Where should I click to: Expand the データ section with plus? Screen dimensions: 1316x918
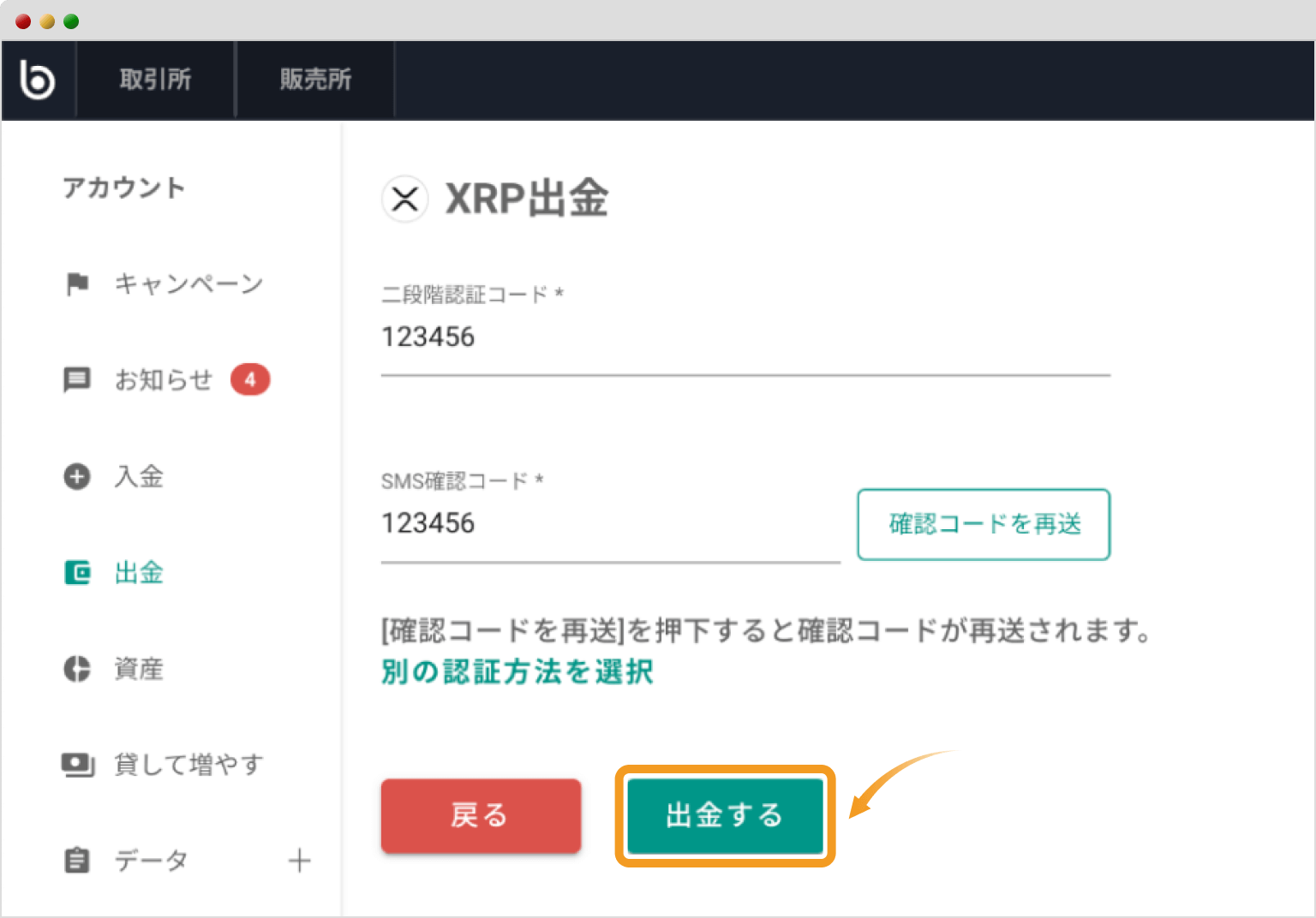pyautogui.click(x=300, y=861)
